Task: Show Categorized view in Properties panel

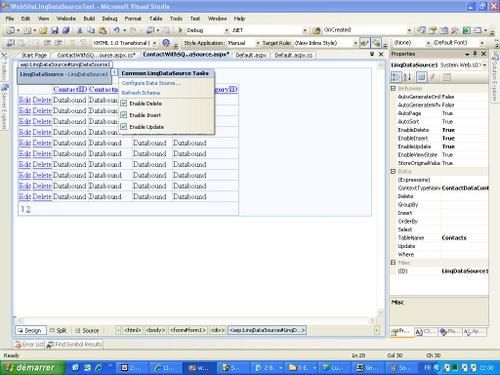Action: [x=396, y=77]
